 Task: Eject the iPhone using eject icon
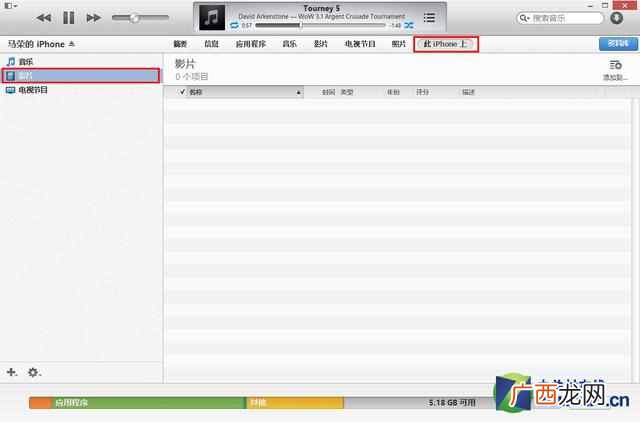72,44
